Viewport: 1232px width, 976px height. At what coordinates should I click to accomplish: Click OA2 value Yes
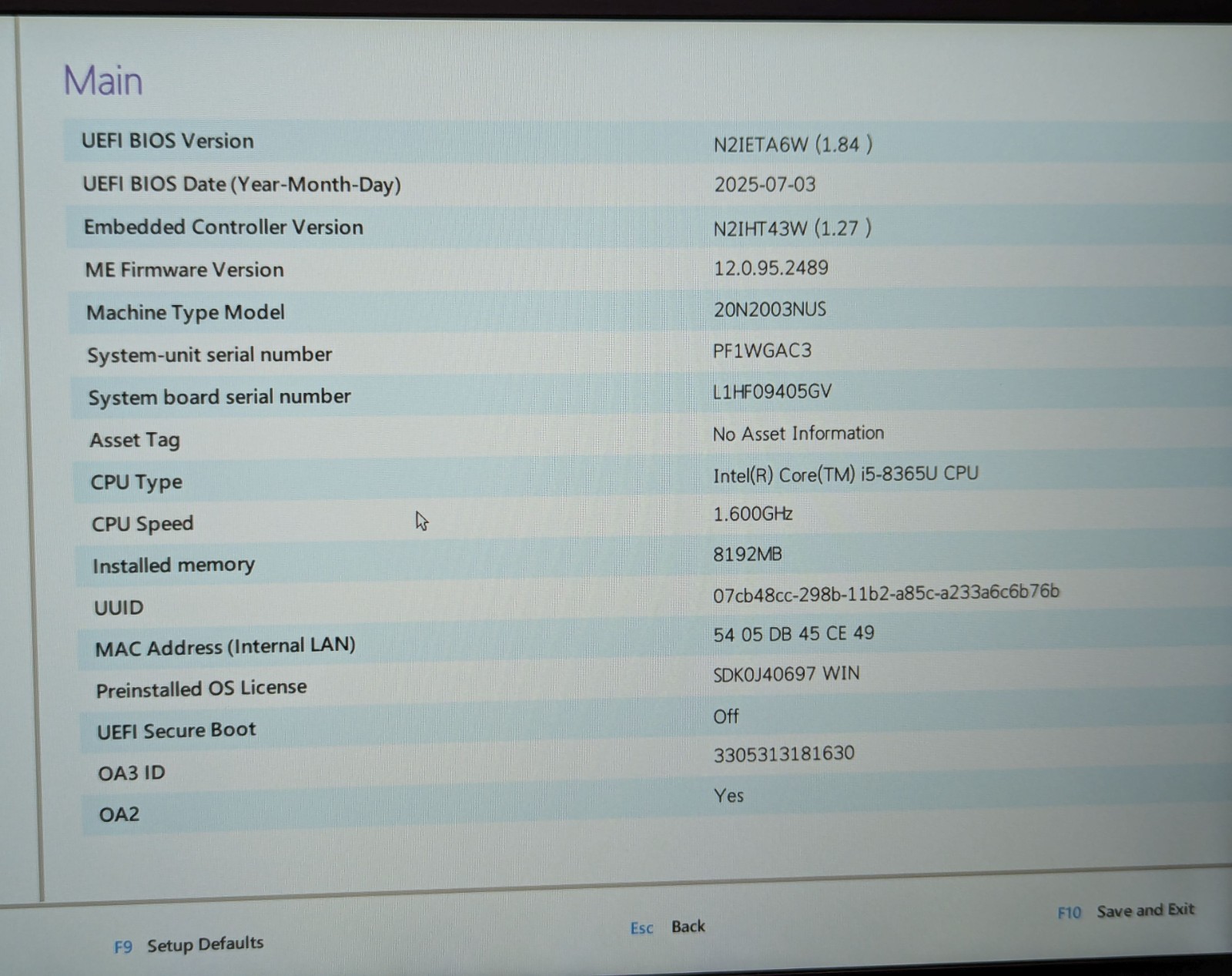click(728, 796)
